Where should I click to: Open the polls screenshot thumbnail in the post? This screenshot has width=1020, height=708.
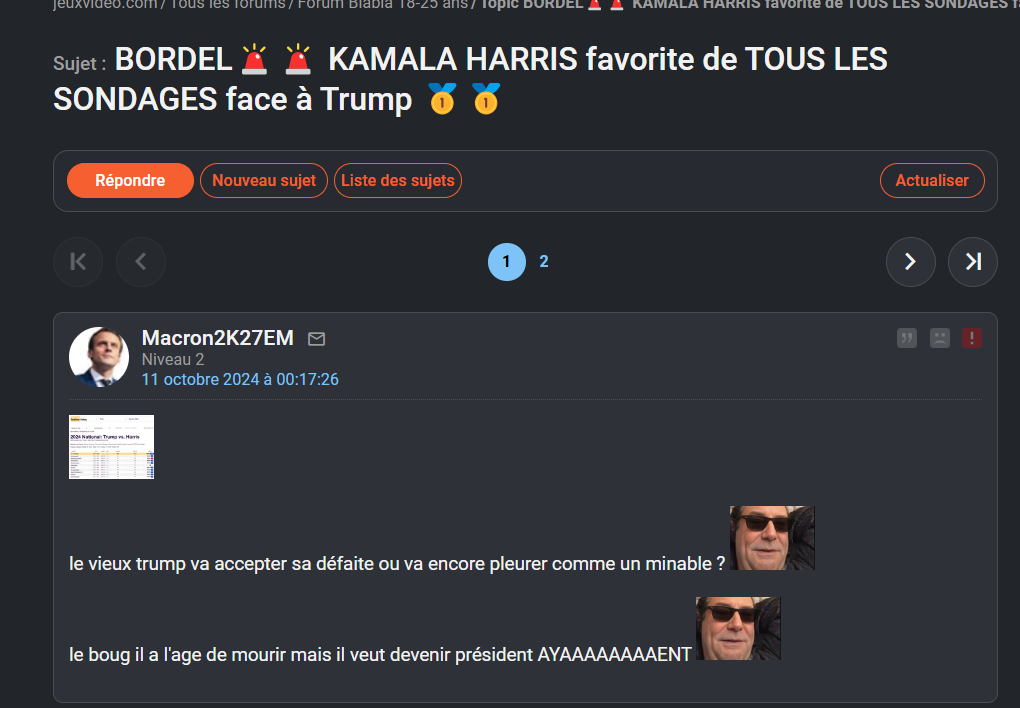111,447
